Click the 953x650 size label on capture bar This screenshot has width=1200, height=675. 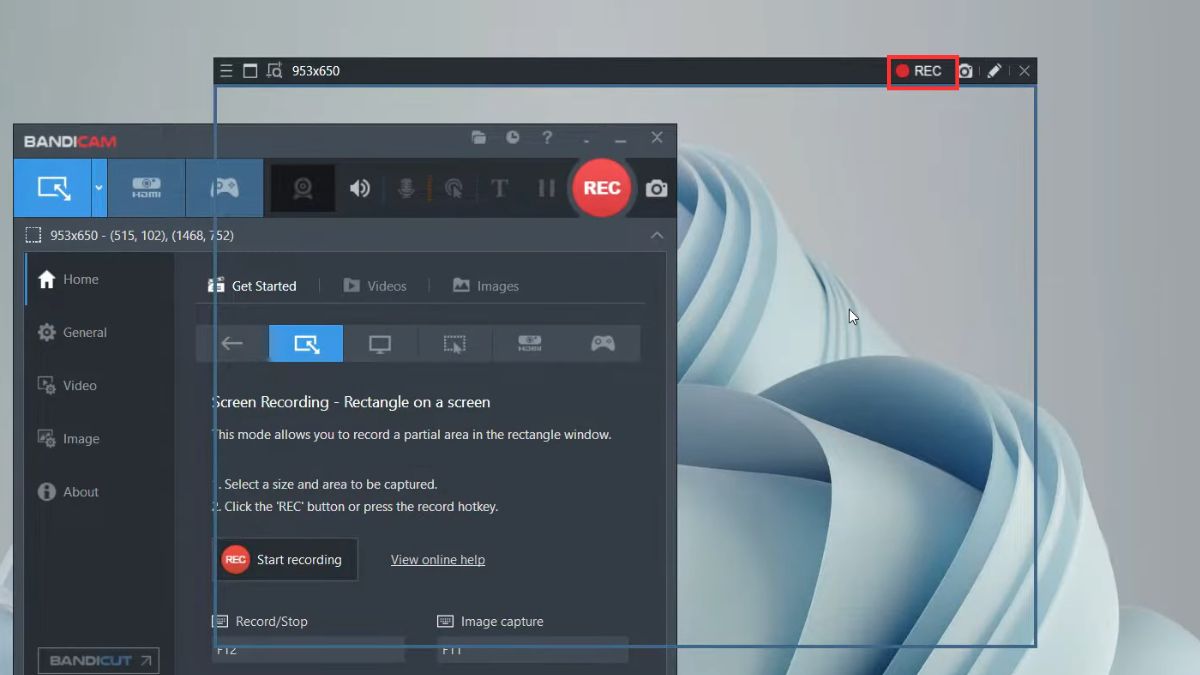point(316,71)
